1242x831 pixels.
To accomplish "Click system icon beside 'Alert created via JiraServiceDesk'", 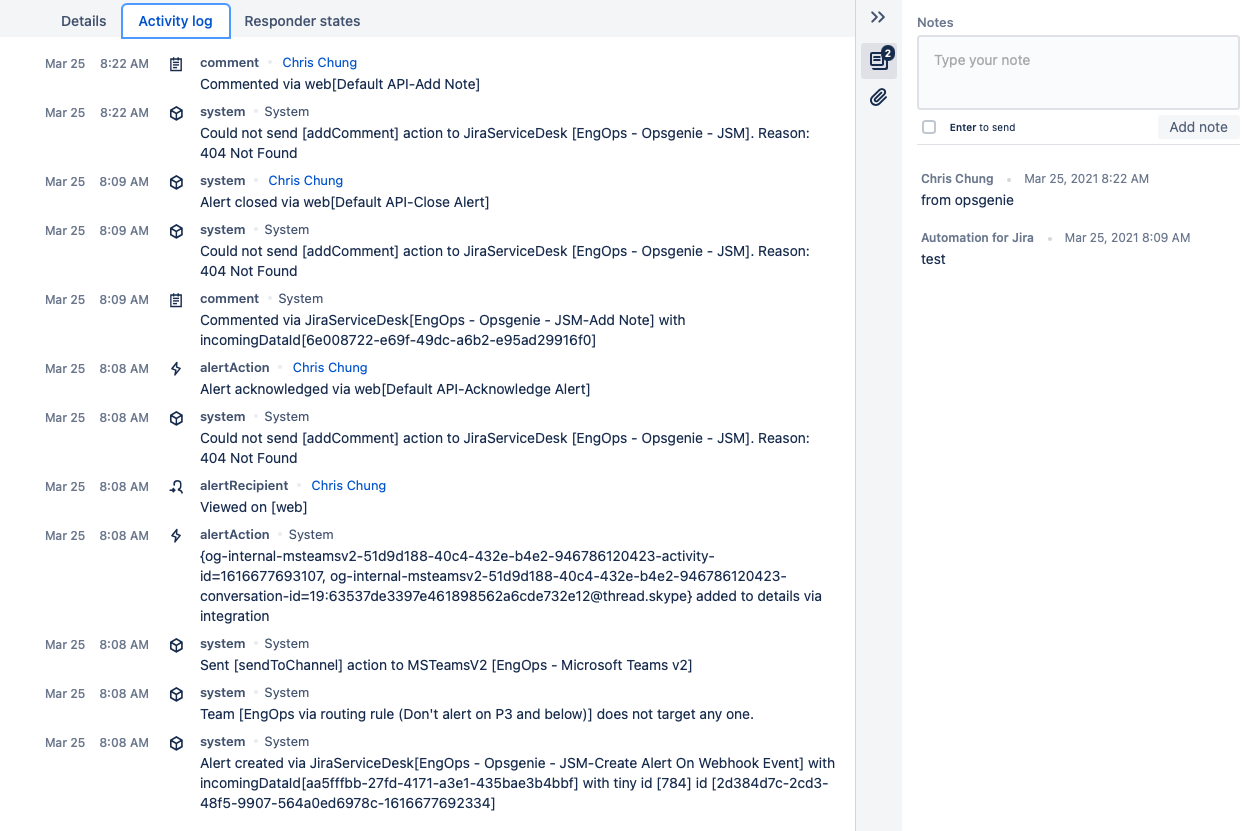I will (176, 743).
